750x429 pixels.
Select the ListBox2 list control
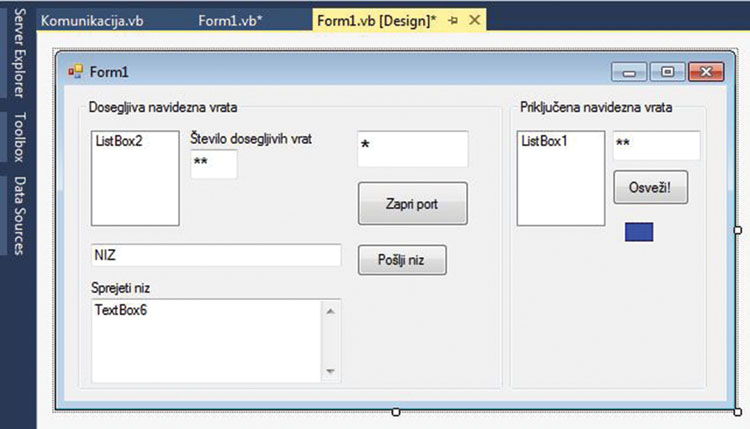(135, 178)
